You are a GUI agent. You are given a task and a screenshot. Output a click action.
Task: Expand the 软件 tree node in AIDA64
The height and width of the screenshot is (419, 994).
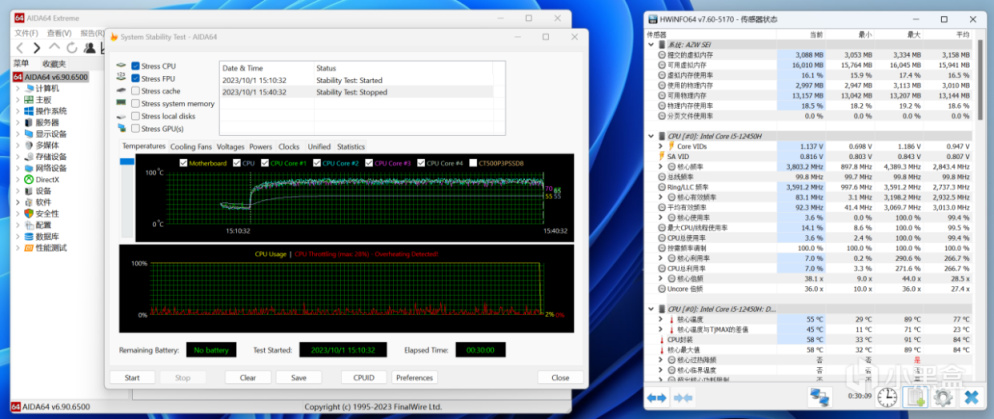[18, 202]
